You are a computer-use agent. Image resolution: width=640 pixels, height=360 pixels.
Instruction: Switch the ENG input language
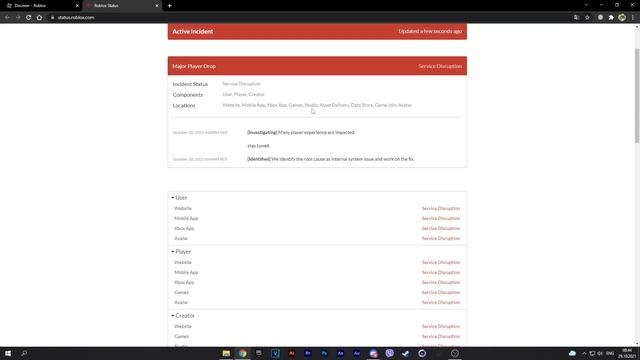click(x=610, y=353)
